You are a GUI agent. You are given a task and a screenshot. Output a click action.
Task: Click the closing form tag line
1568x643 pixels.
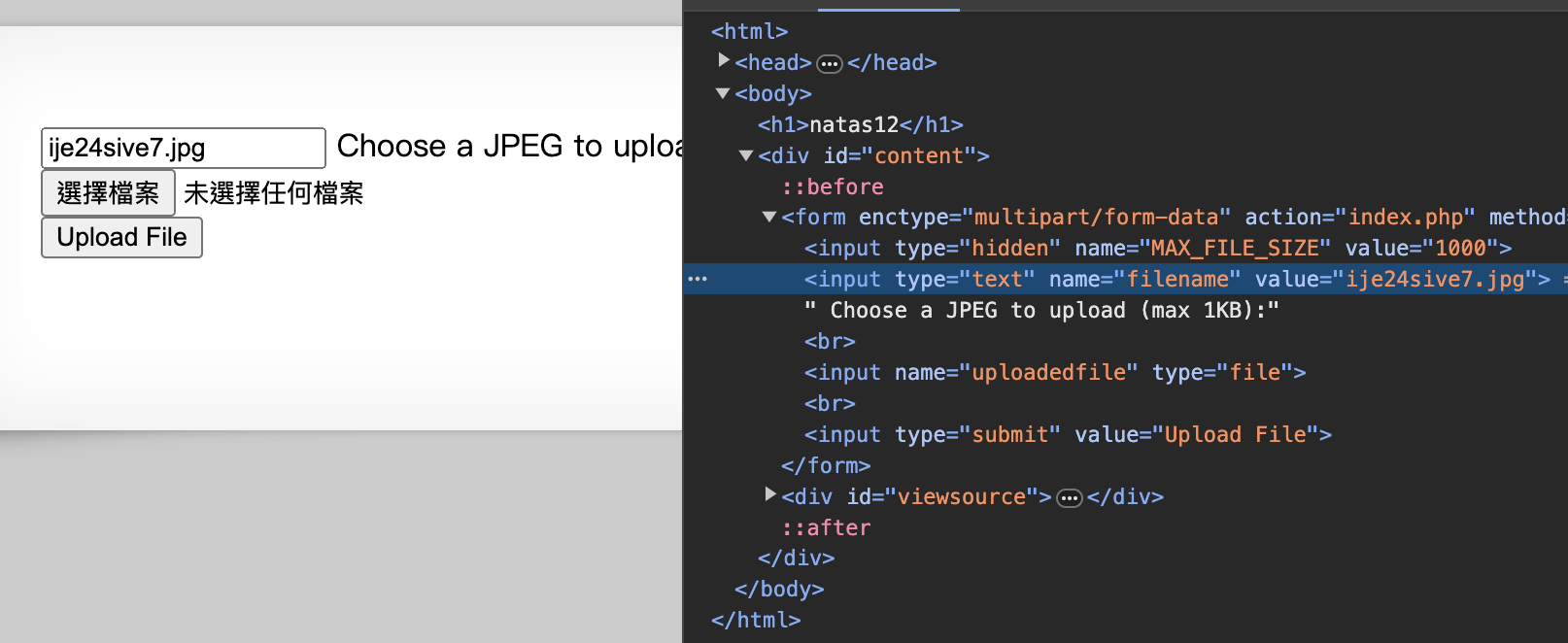(x=825, y=465)
